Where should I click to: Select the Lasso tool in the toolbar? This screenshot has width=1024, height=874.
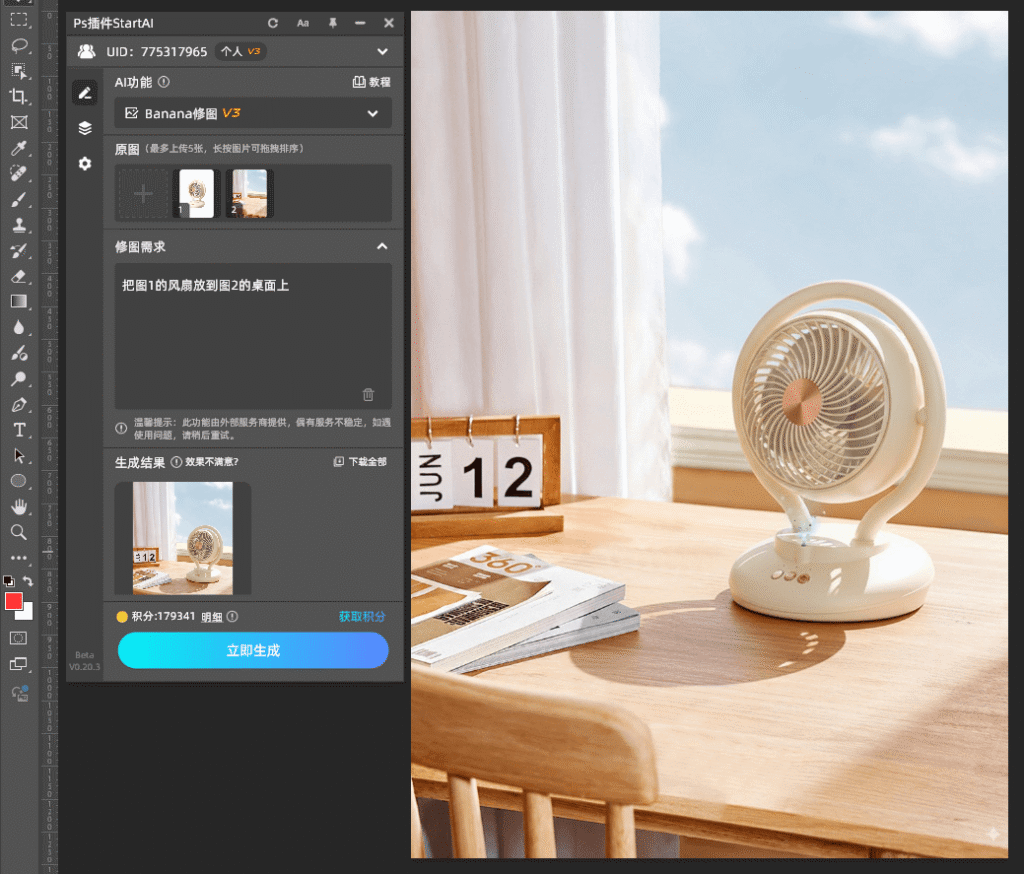click(19, 45)
